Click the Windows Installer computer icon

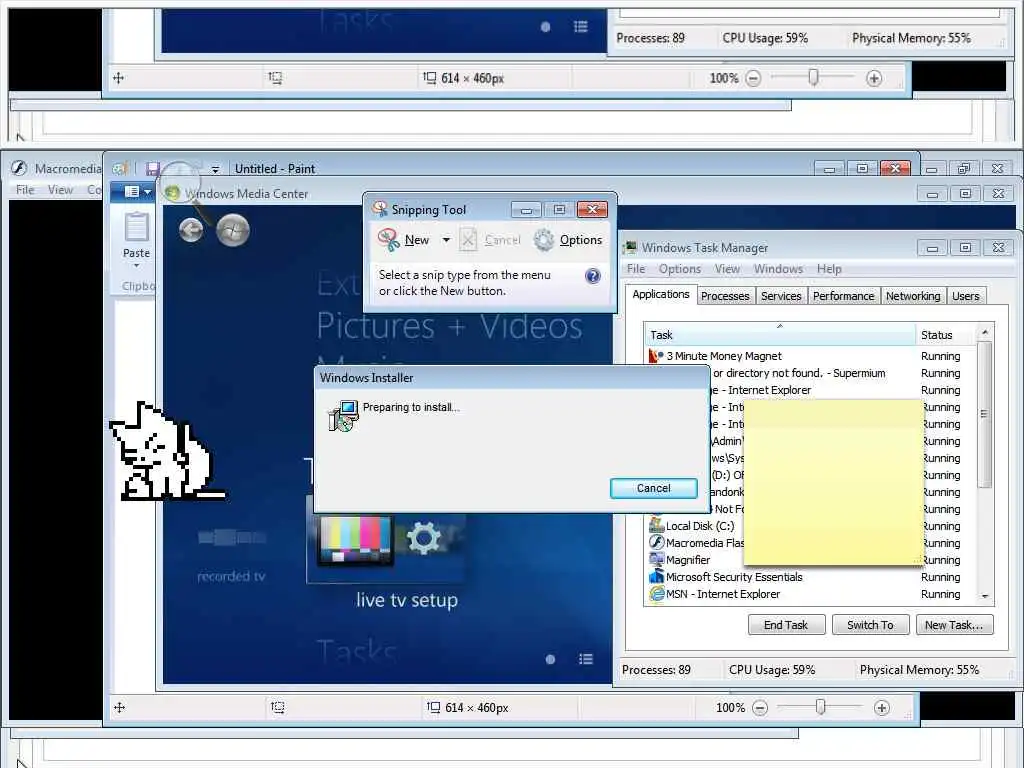point(343,416)
